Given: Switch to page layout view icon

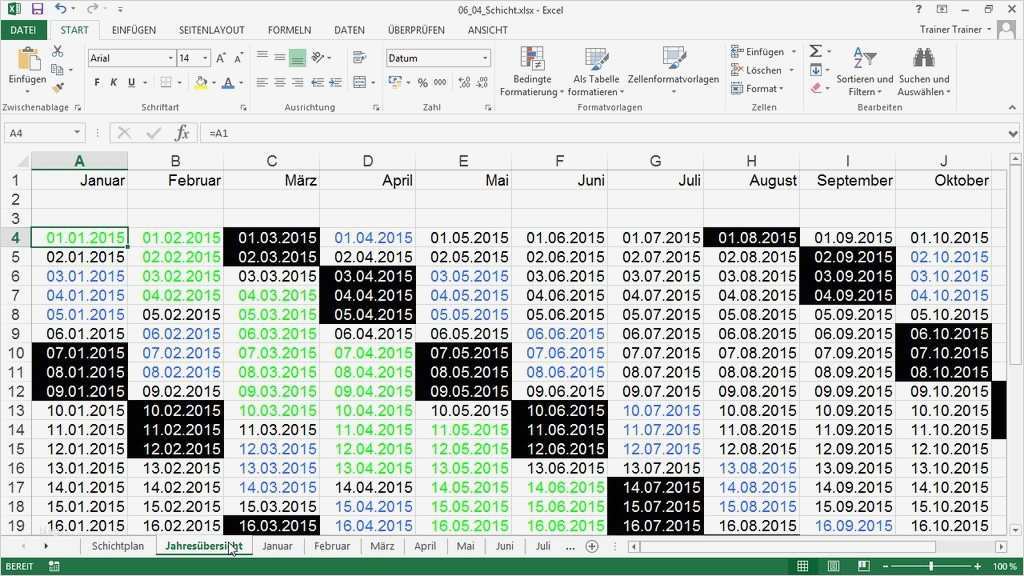Looking at the screenshot, I should 833,566.
